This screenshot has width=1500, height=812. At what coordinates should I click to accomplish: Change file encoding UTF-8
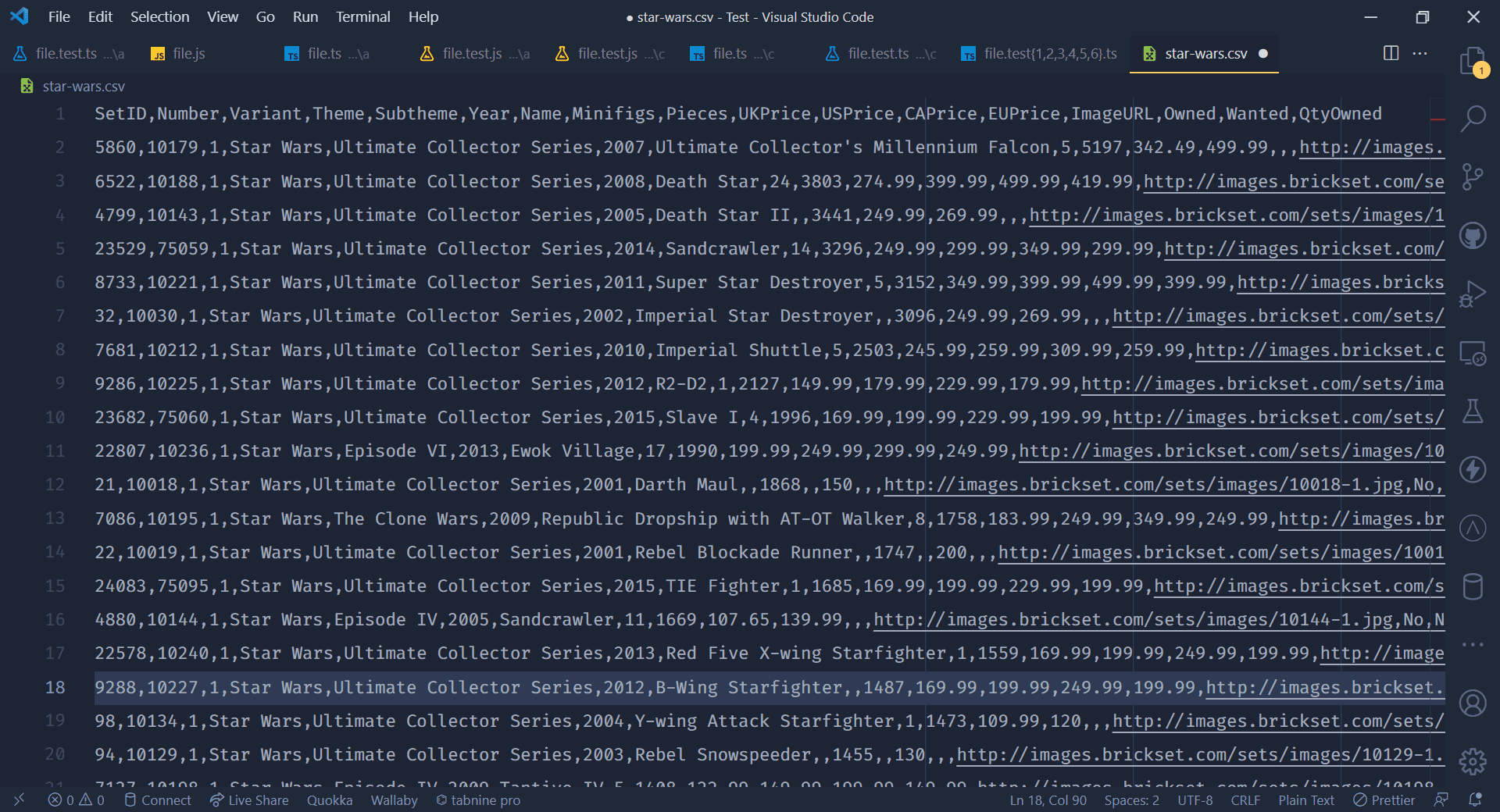tap(1195, 800)
